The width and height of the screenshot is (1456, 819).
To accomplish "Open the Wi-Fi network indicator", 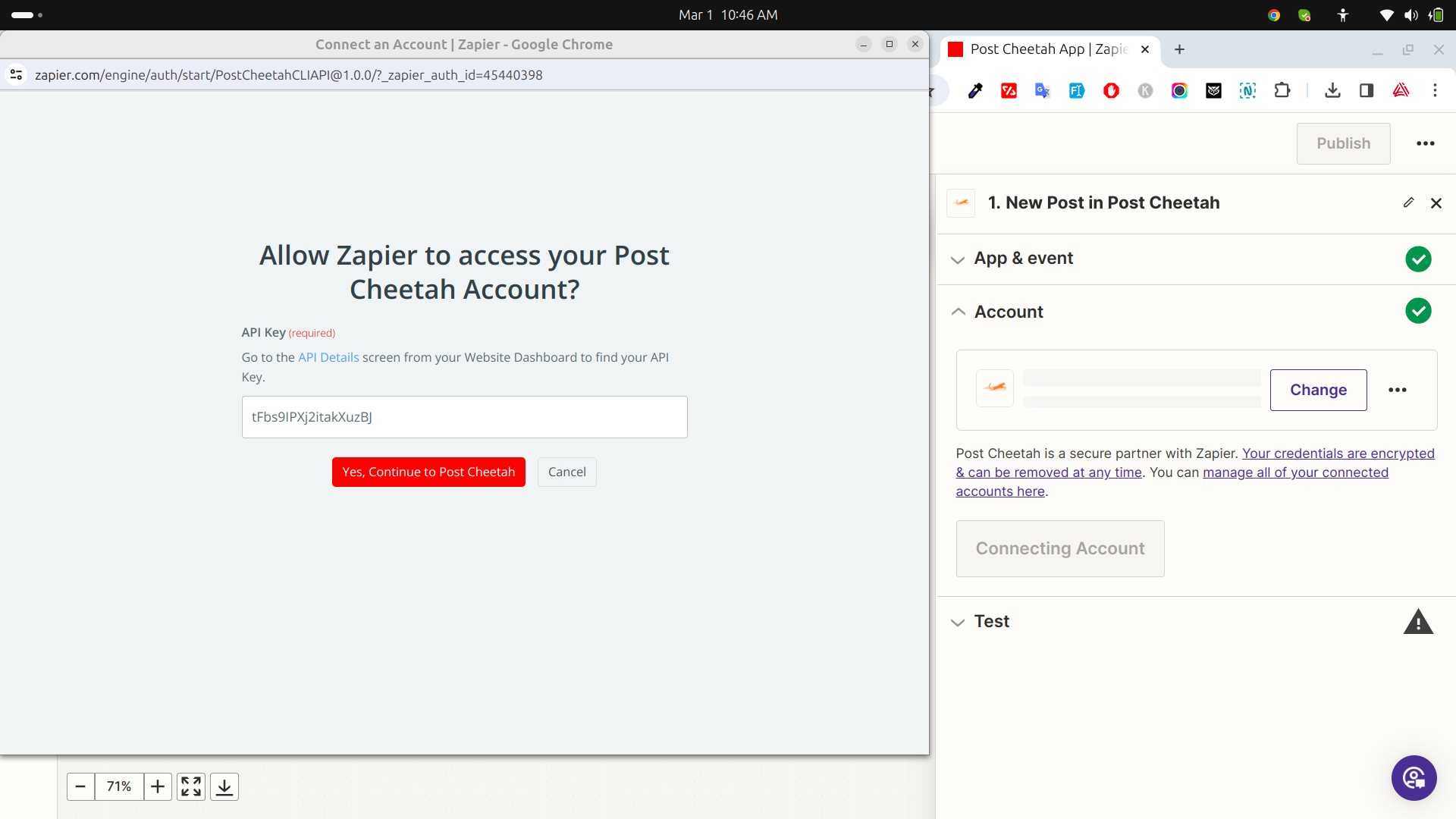I will pyautogui.click(x=1386, y=15).
